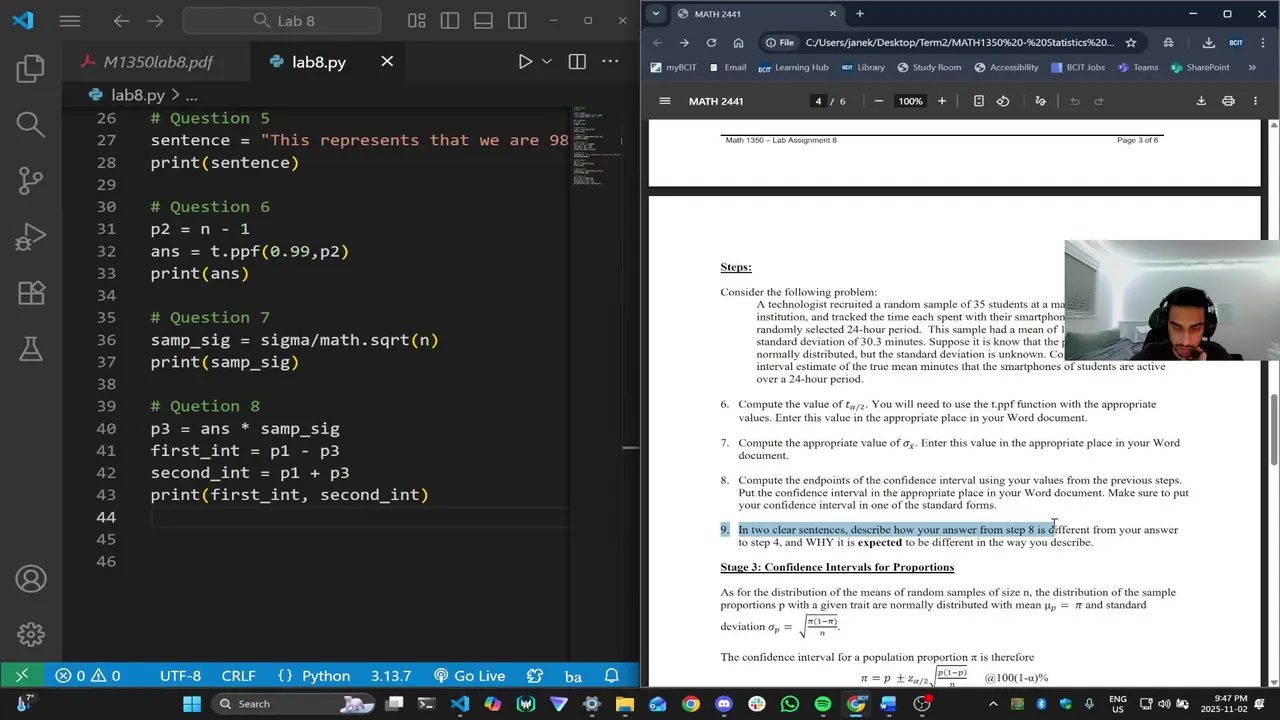
Task: Open the errors and warnings status indicator
Action: pyautogui.click(x=87, y=676)
